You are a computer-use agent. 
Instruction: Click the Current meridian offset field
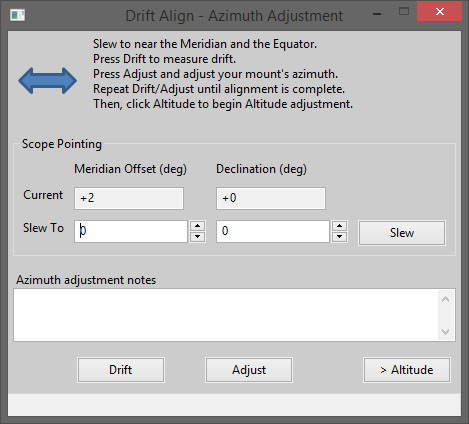pos(129,198)
